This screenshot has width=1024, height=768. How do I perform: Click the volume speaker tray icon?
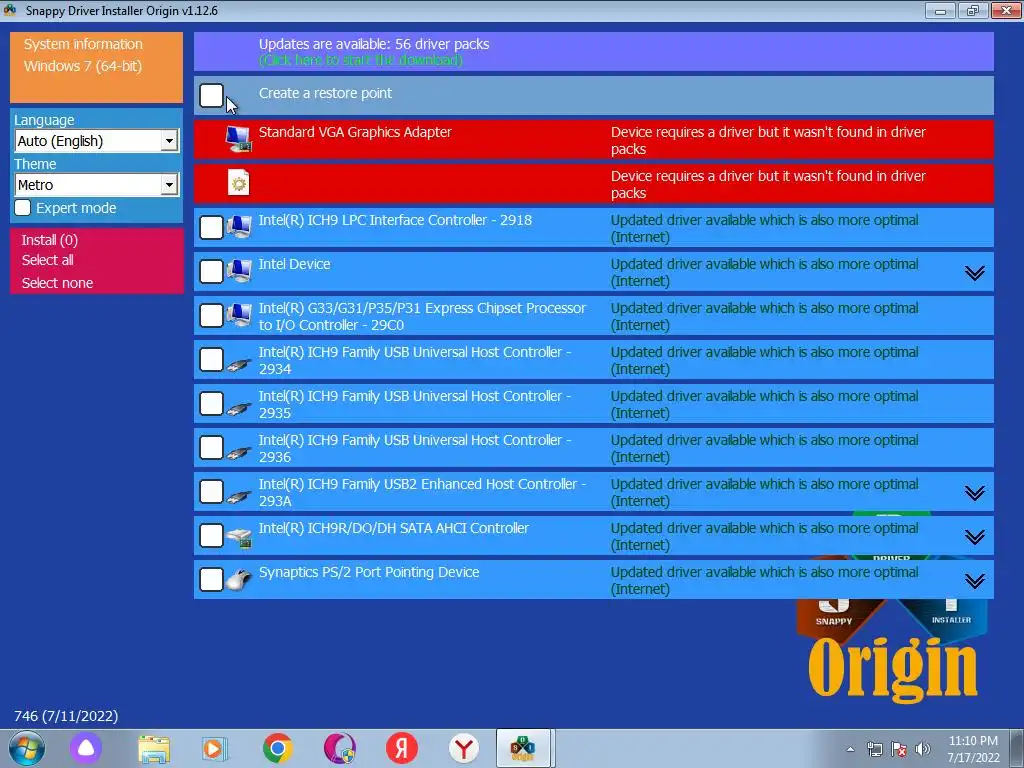[923, 749]
